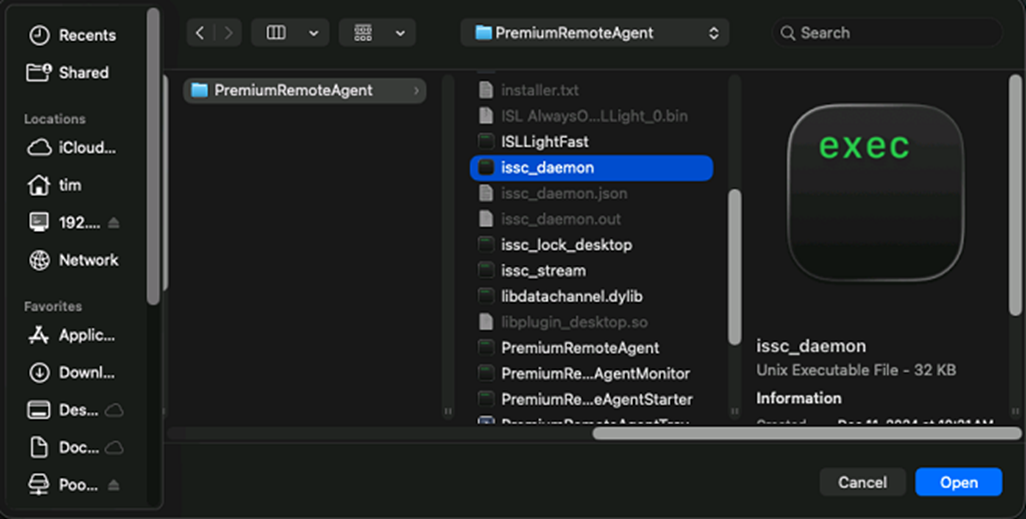The image size is (1026, 519).
Task: Click the horizontal scrollbar at bottom
Action: click(805, 433)
